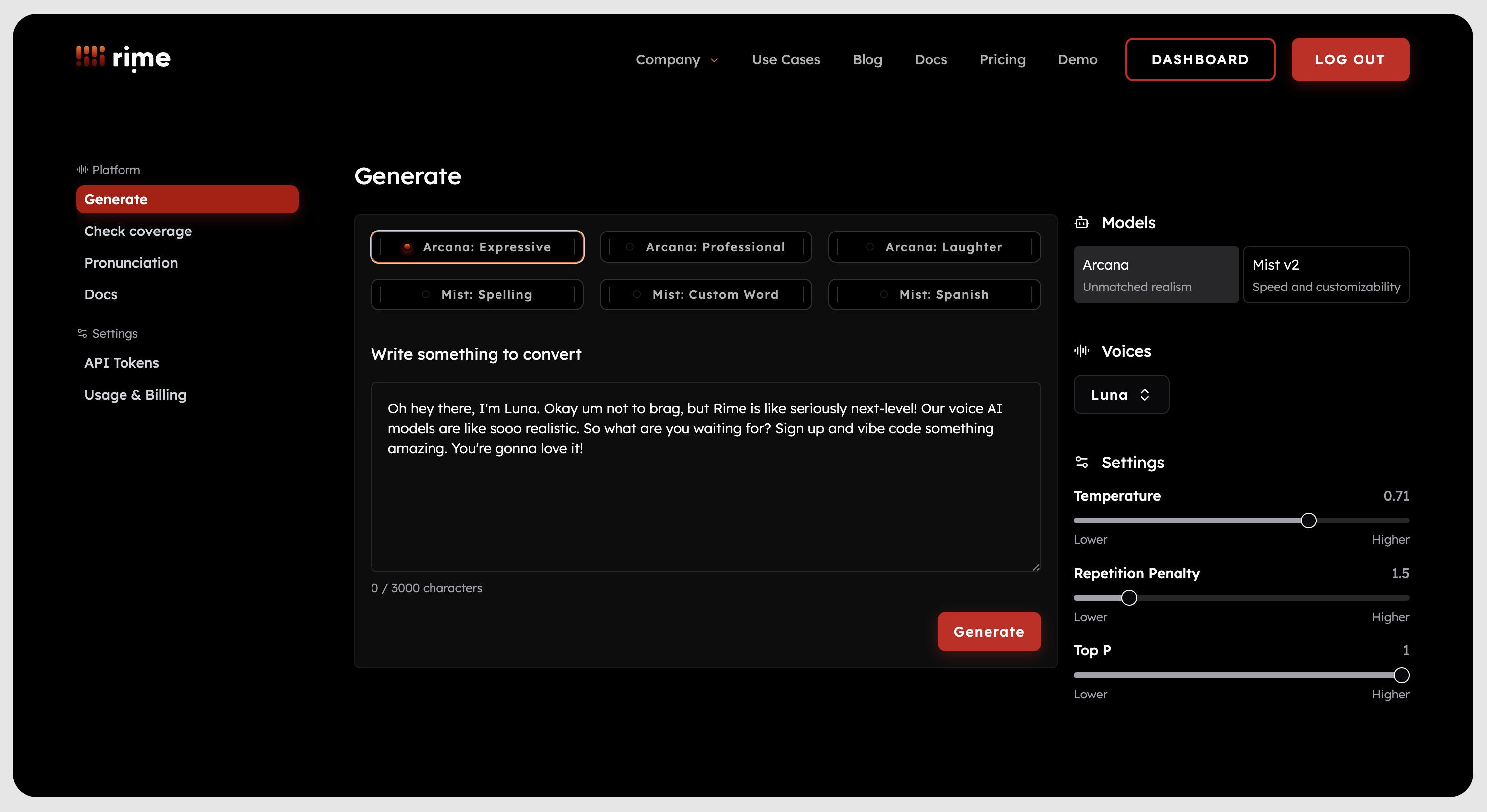Click the Voices waveform icon
The height and width of the screenshot is (812, 1487).
point(1082,351)
